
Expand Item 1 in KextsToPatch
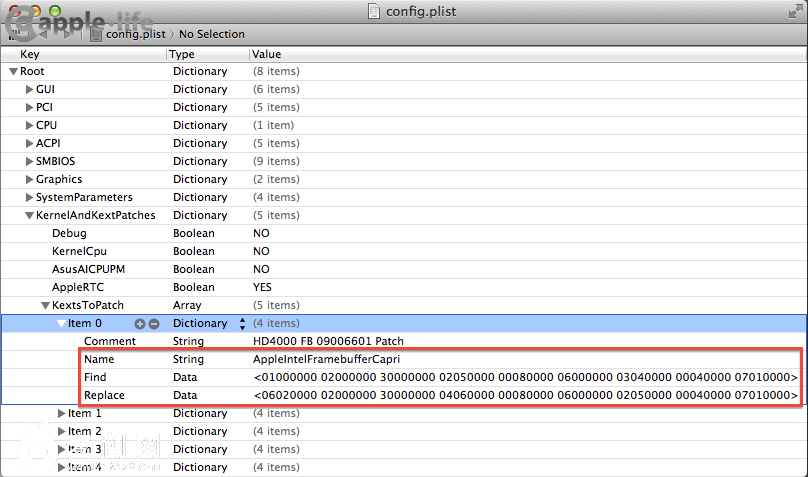tap(61, 414)
